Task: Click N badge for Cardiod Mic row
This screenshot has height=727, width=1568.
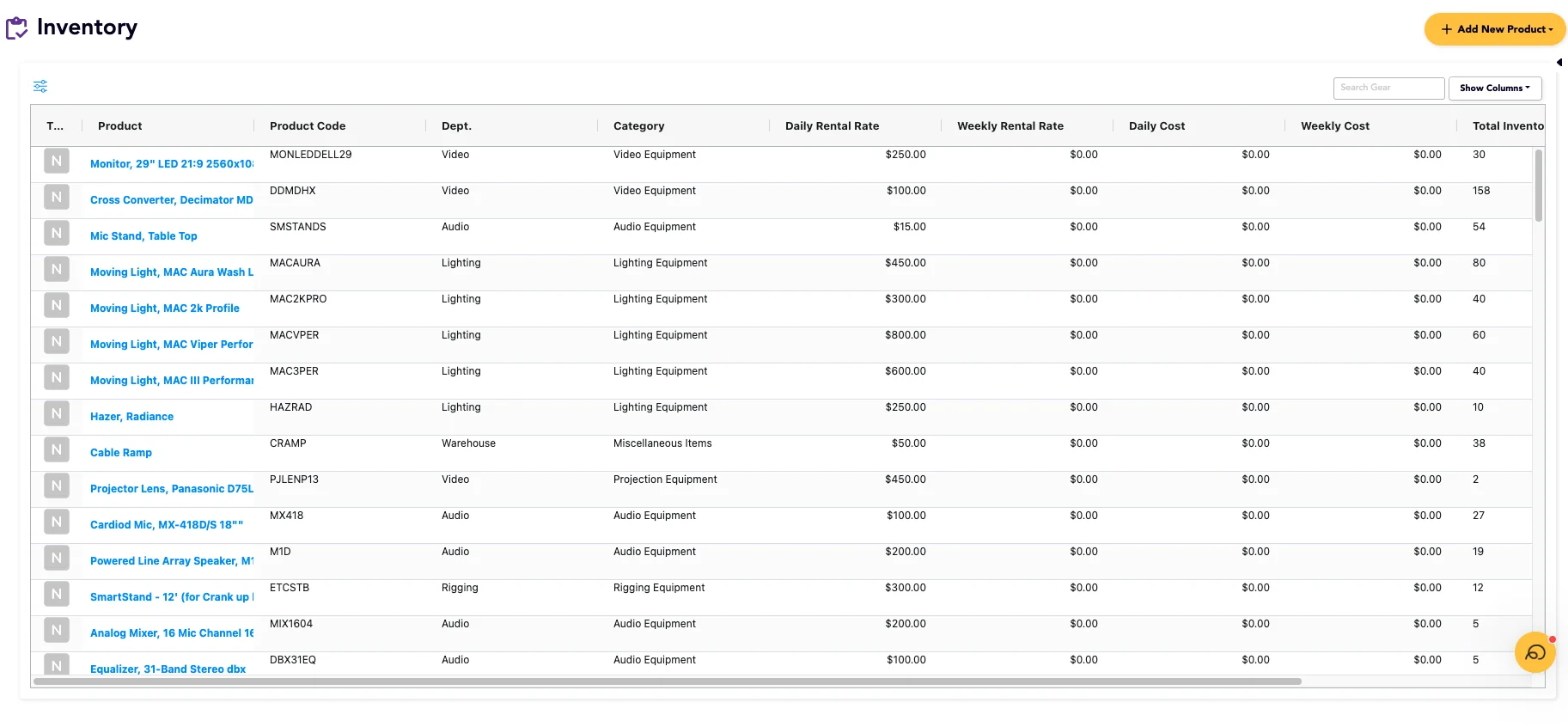Action: pyautogui.click(x=57, y=522)
